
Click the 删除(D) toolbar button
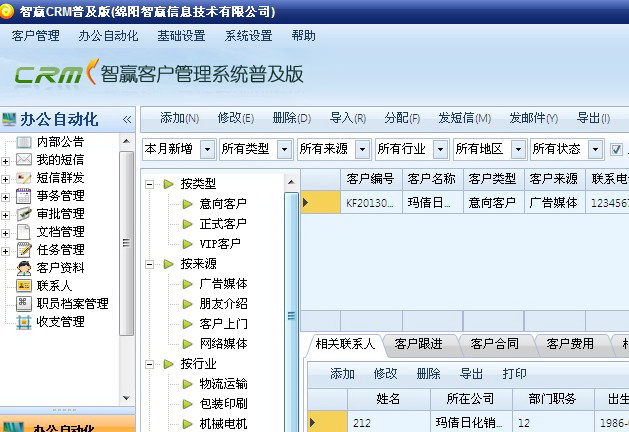(292, 118)
